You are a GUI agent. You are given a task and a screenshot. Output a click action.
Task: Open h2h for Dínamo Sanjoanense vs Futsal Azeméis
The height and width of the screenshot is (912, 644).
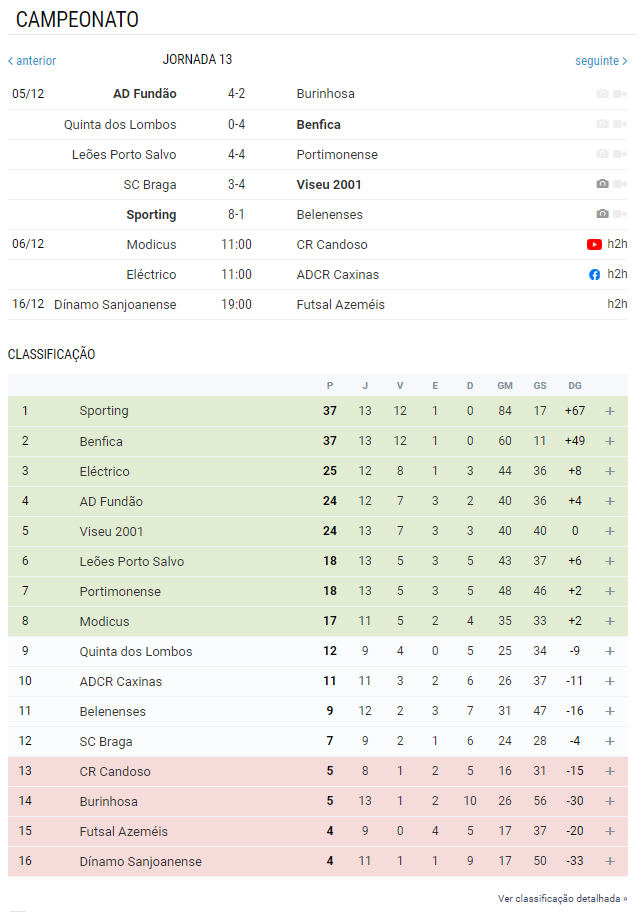click(617, 304)
